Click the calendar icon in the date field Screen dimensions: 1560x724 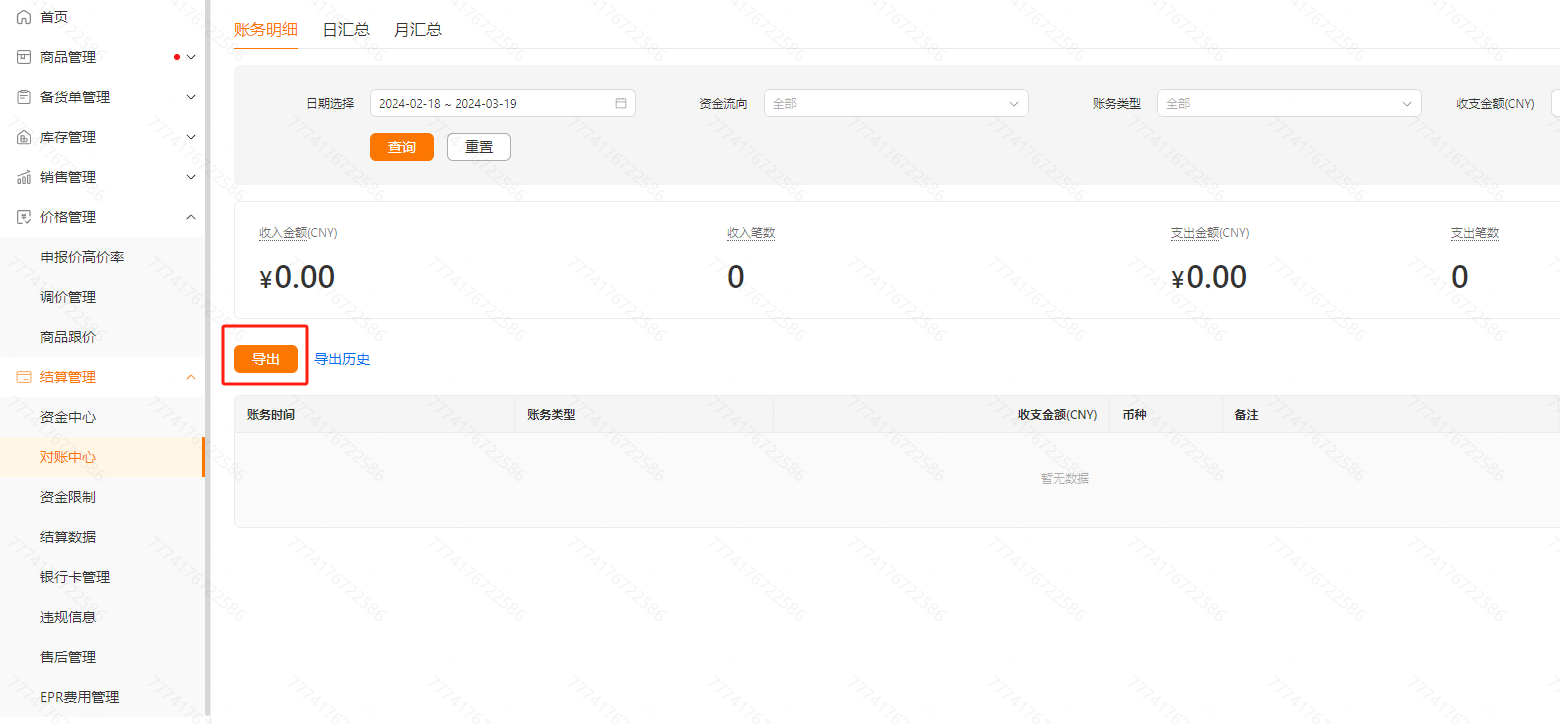pos(621,103)
